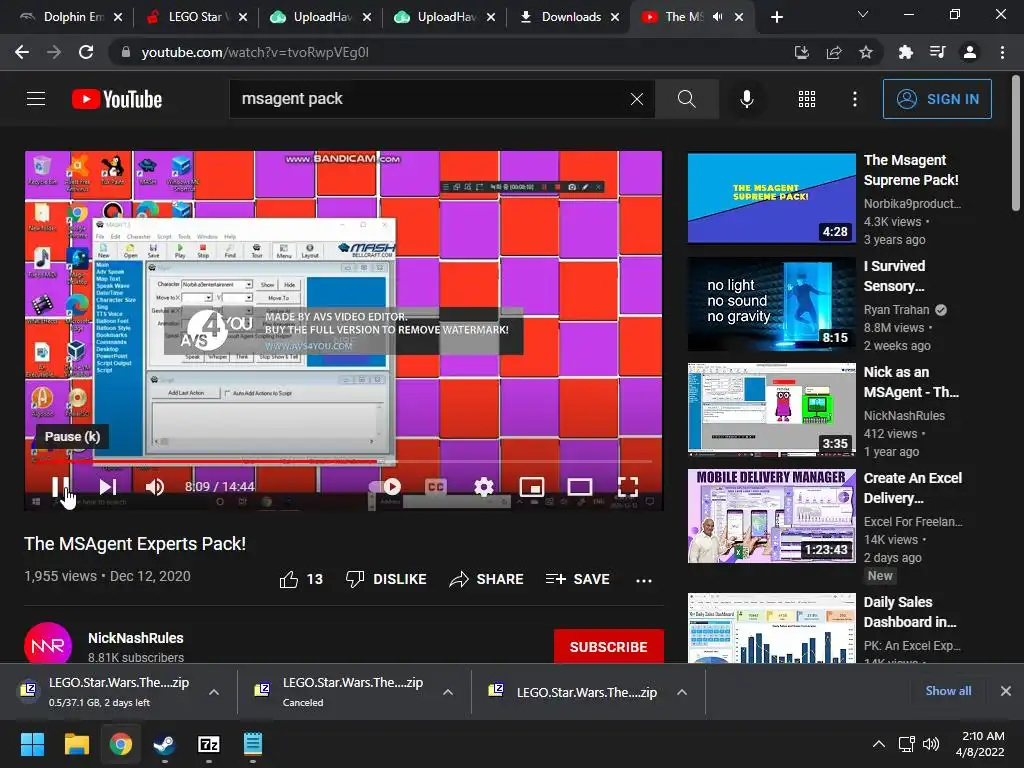Open the YouTube guide hamburger menu
This screenshot has width=1024, height=768.
[36, 99]
